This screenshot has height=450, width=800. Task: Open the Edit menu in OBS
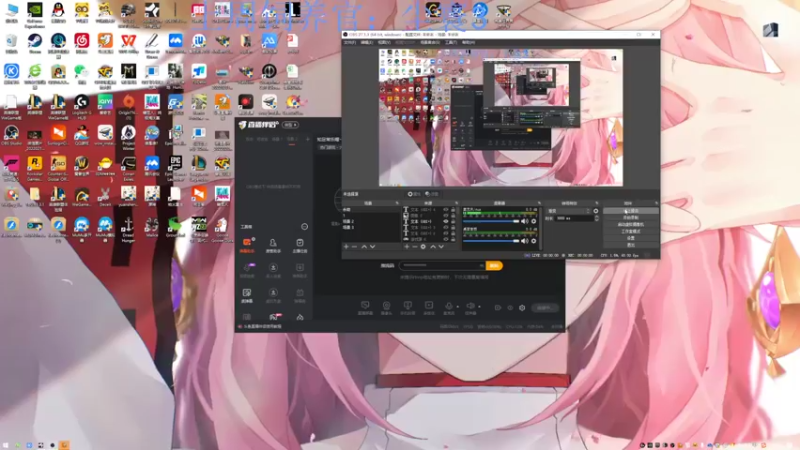[366, 42]
